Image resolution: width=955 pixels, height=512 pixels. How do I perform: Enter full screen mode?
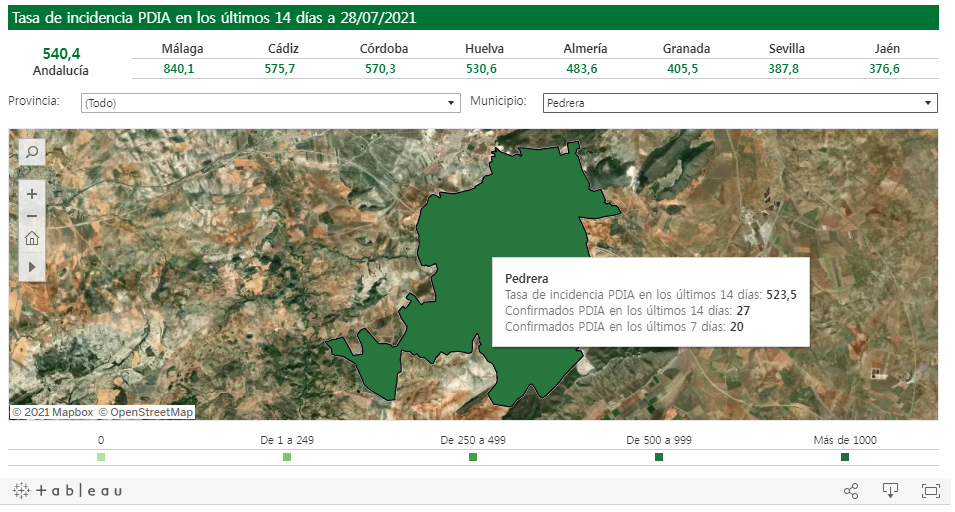pyautogui.click(x=930, y=491)
